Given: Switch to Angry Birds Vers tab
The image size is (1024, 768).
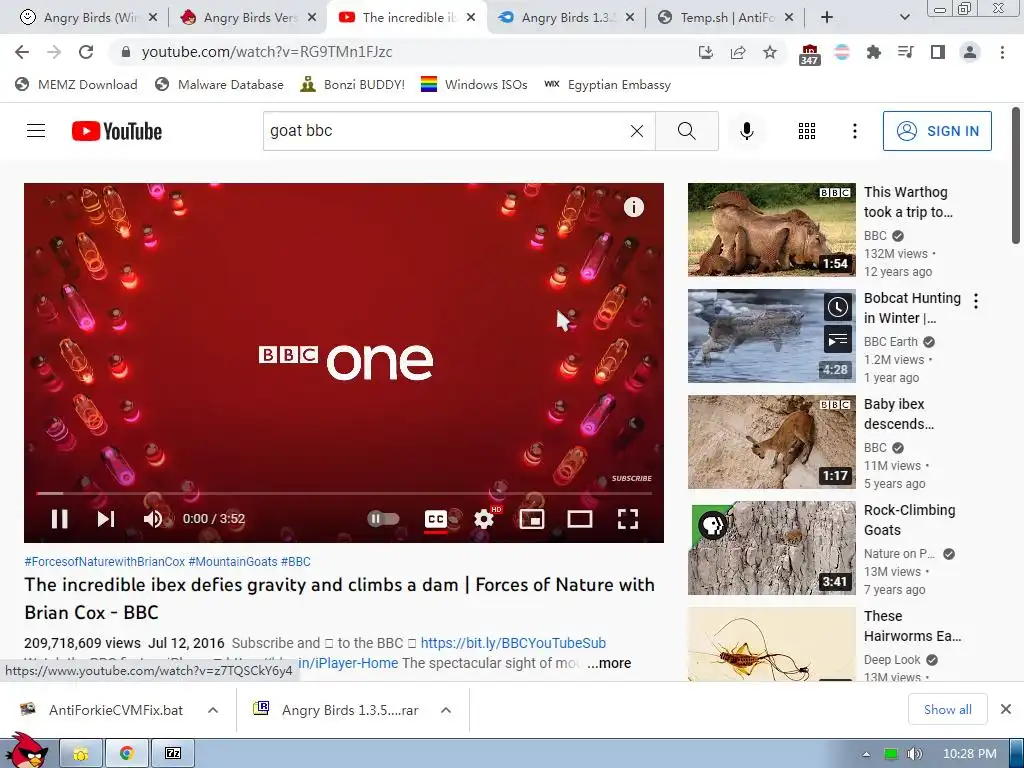Looking at the screenshot, I should click(x=247, y=18).
